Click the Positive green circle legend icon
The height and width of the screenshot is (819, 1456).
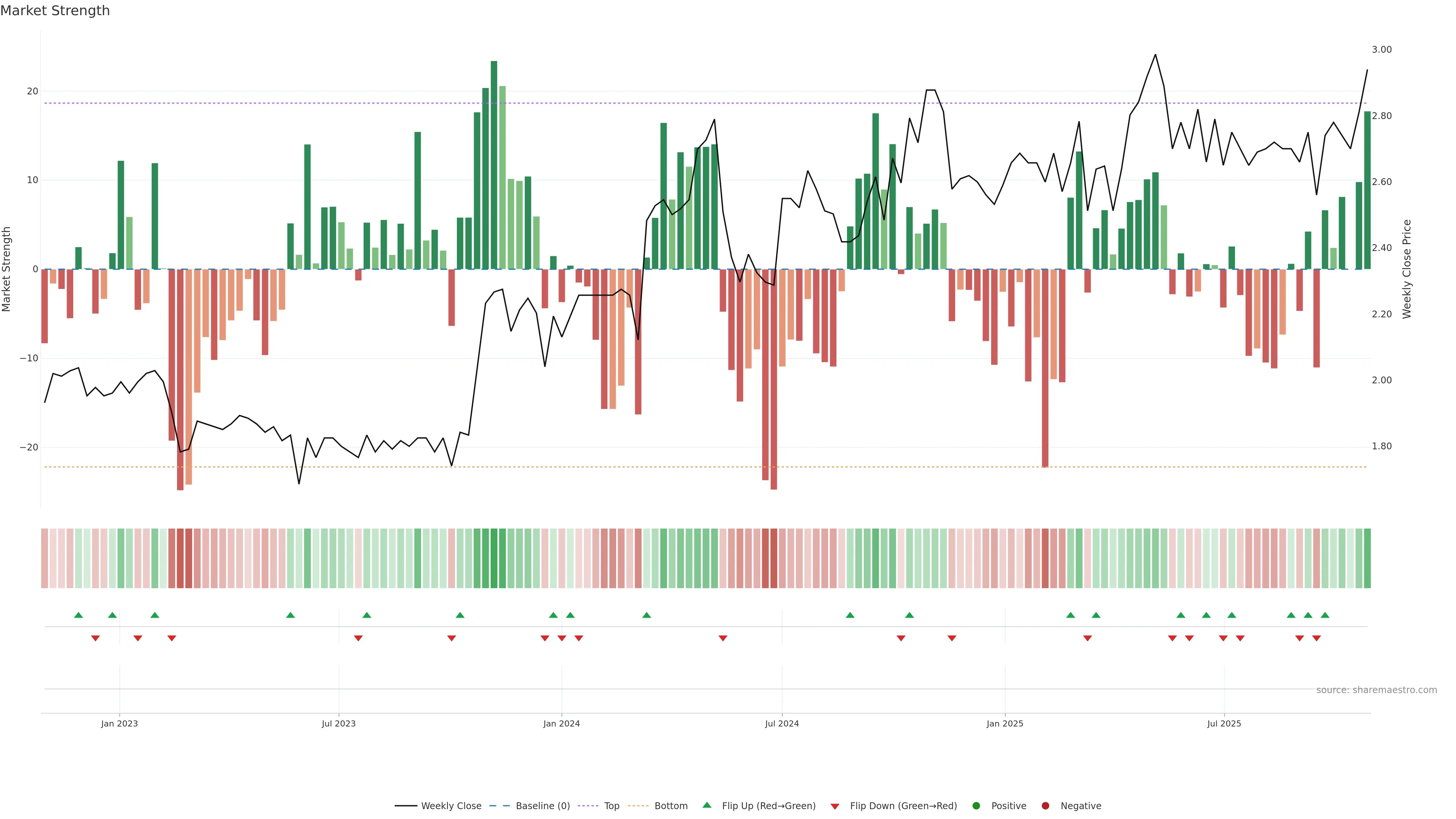click(976, 806)
